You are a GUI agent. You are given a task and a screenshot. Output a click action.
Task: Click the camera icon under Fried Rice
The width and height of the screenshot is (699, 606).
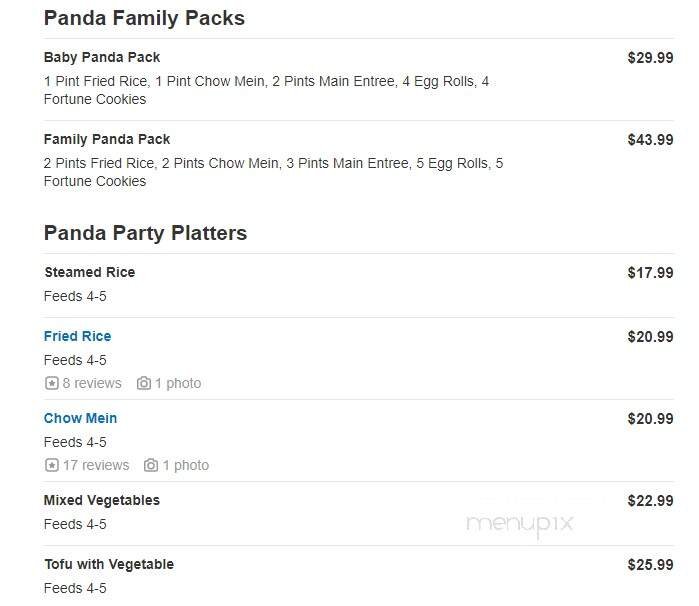144,383
